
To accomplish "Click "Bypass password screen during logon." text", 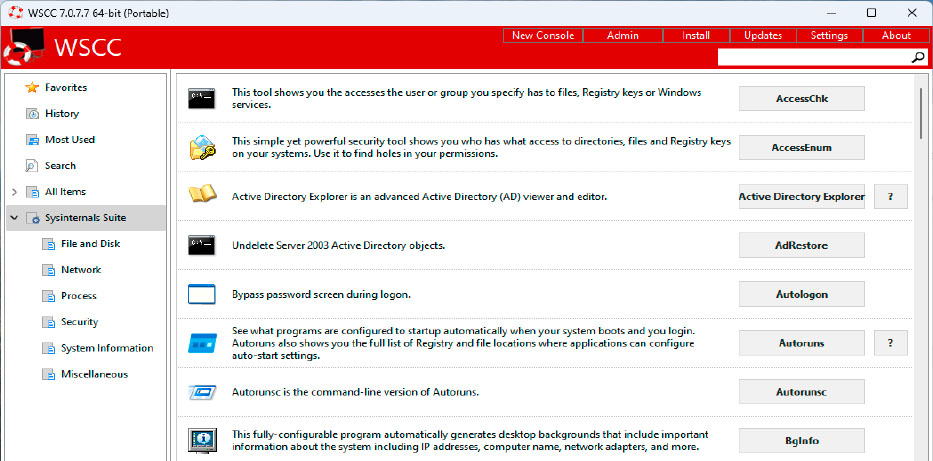I will point(321,294).
